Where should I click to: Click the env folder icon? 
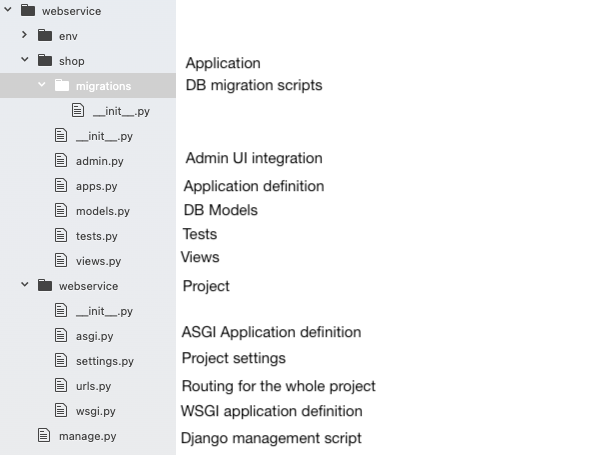point(44,36)
